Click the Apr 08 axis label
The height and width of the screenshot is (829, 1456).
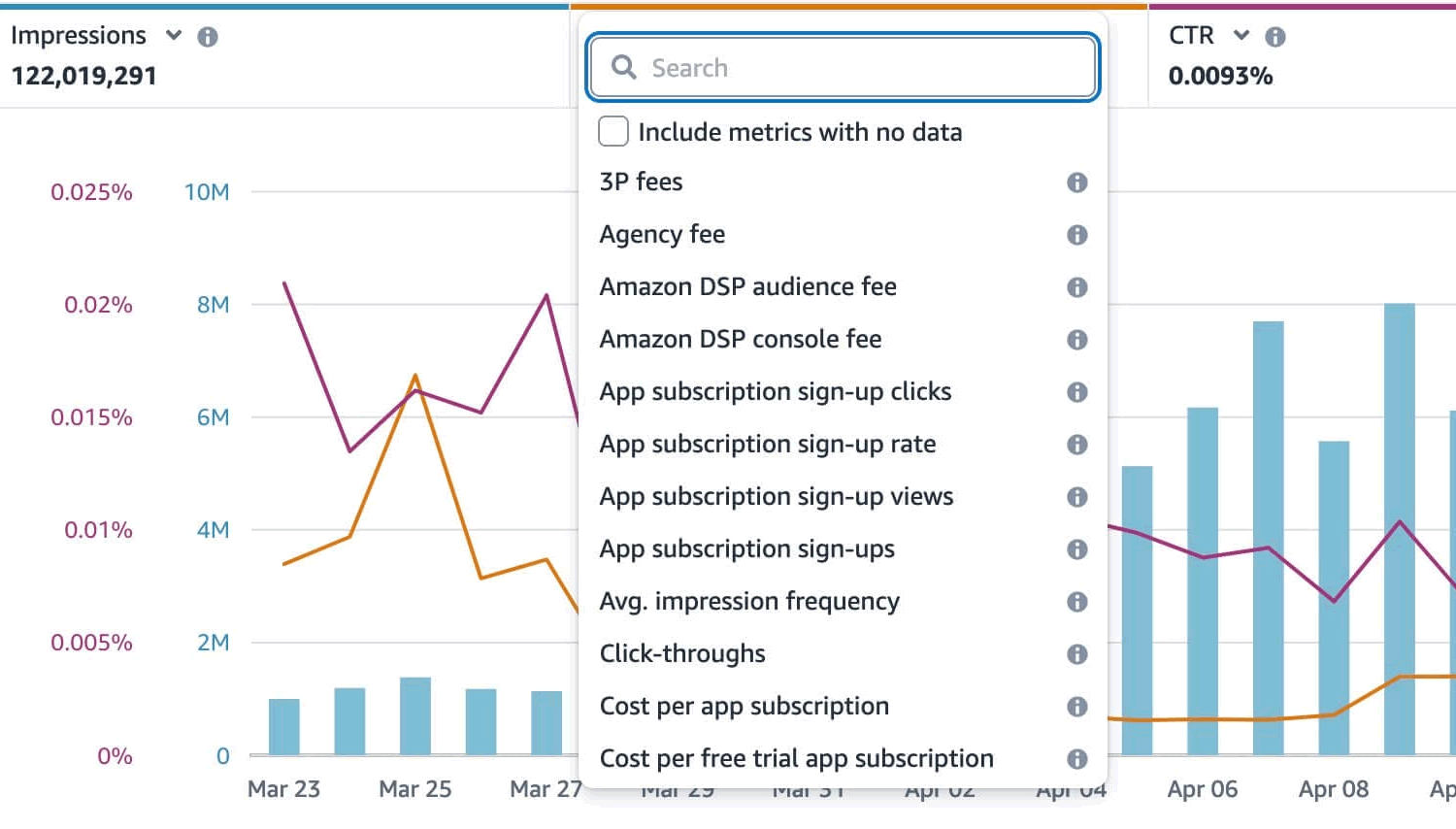(x=1334, y=789)
